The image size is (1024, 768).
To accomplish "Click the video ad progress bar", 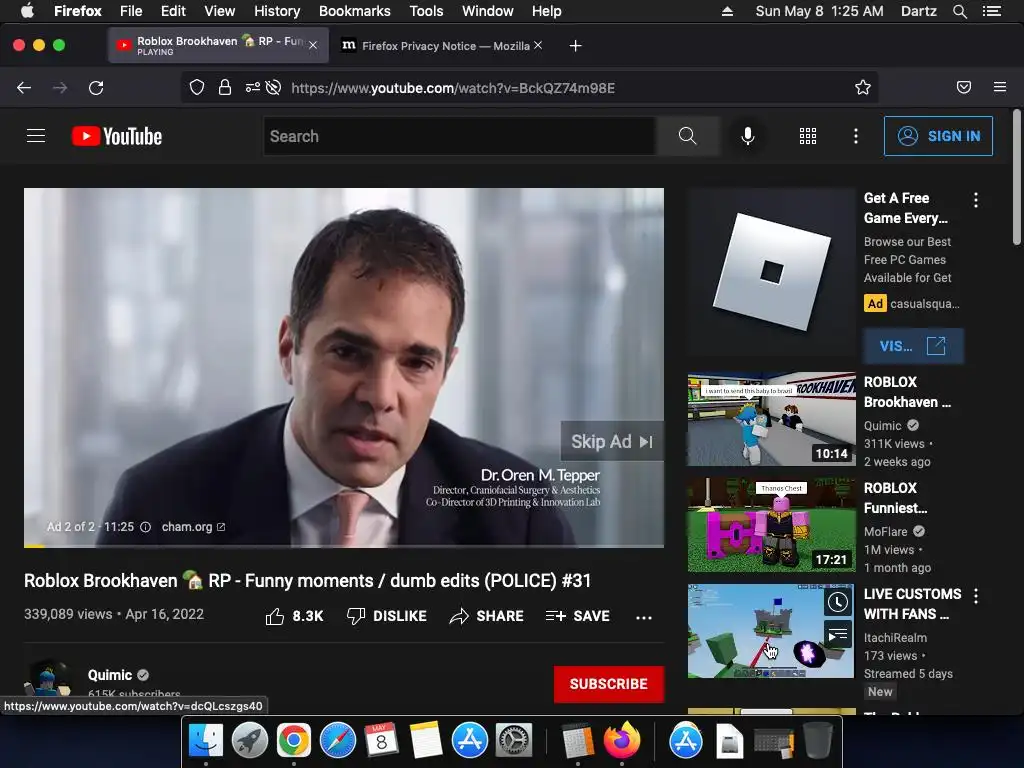I will 344,545.
